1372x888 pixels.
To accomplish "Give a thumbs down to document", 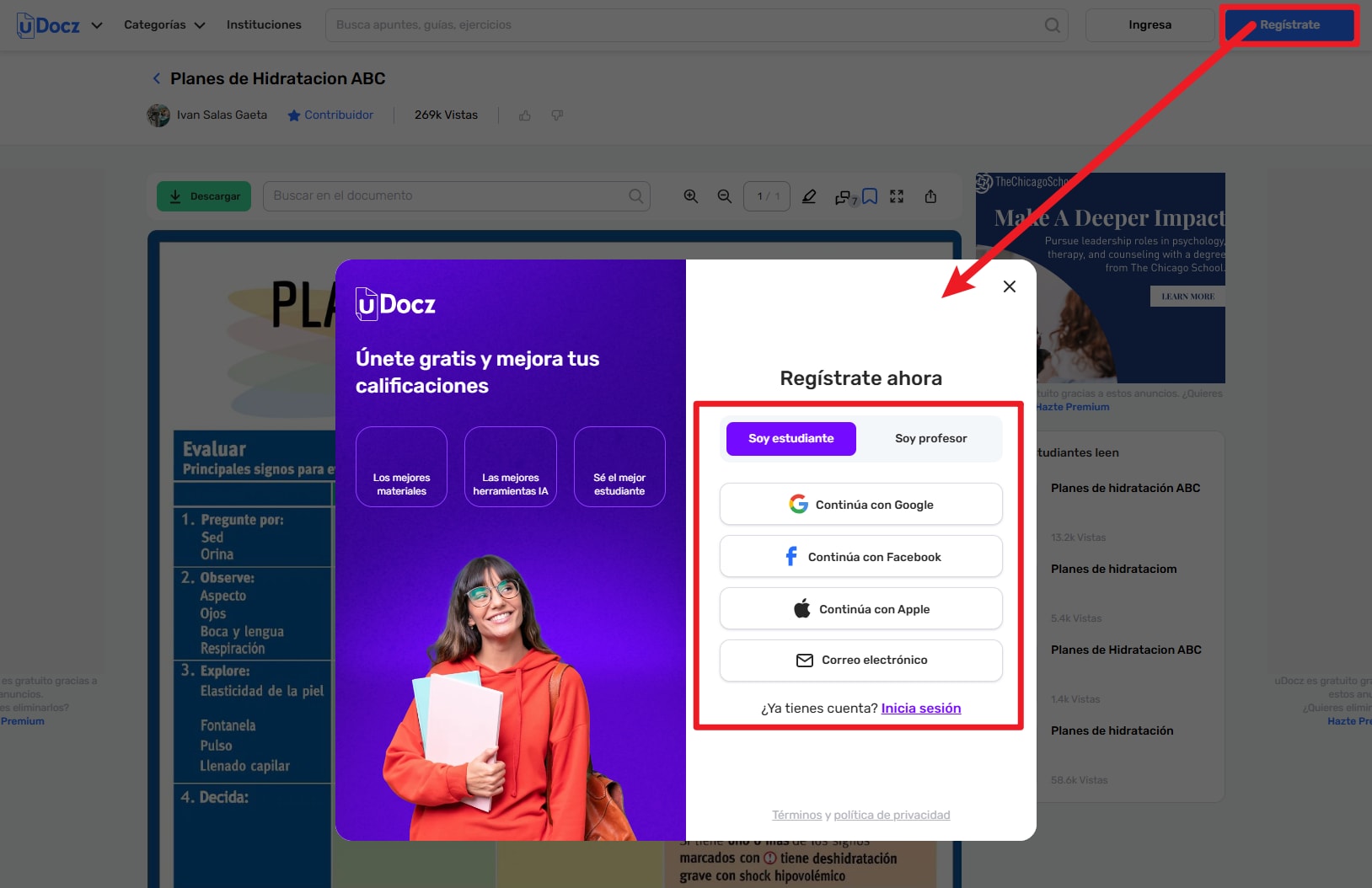I will pyautogui.click(x=557, y=115).
